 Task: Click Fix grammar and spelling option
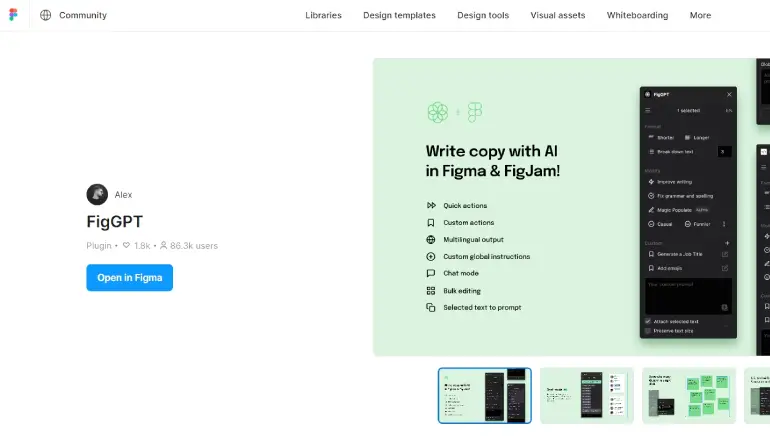point(681,196)
